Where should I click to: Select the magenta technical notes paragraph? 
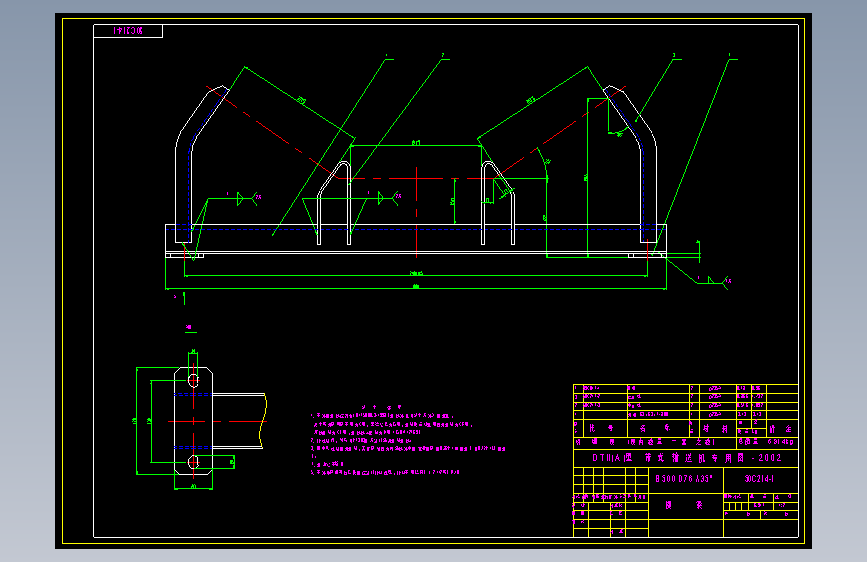click(408, 440)
